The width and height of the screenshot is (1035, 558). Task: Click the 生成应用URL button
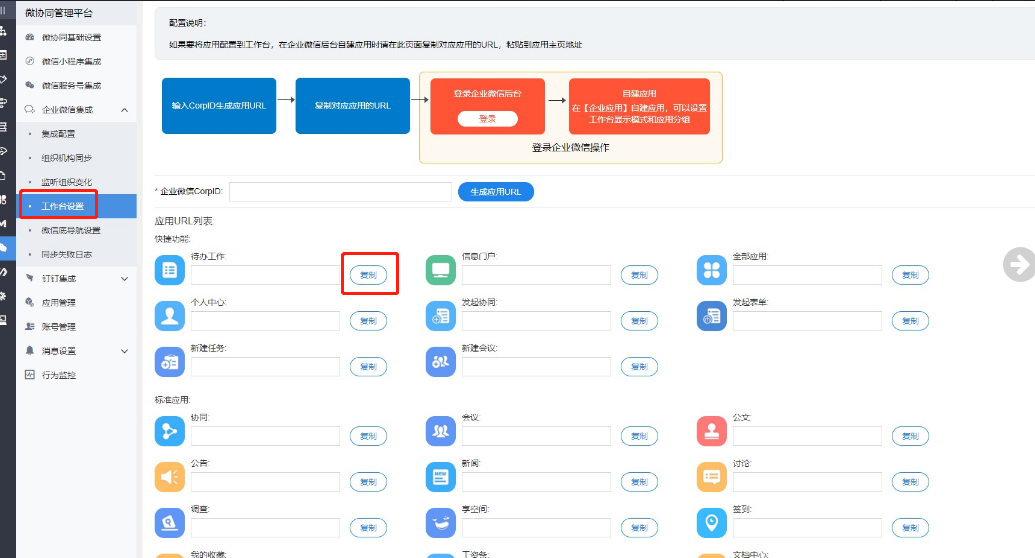[495, 191]
